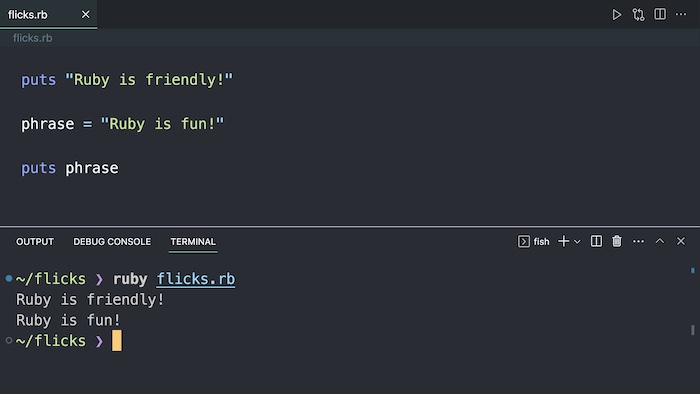Split the editor to the right

tap(660, 14)
